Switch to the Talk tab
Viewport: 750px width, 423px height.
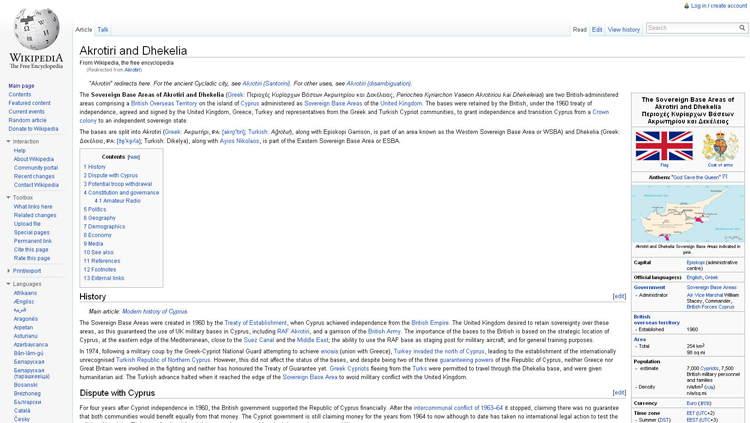click(x=103, y=30)
